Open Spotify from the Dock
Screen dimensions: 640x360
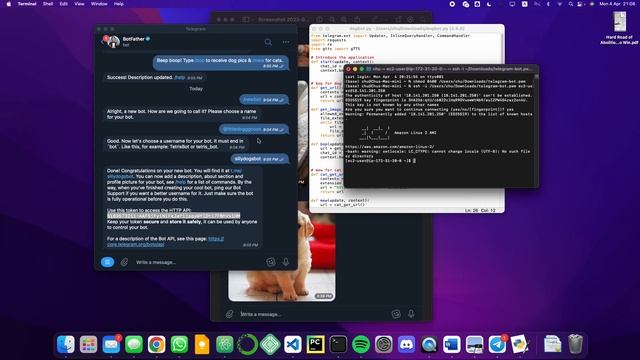coord(361,344)
